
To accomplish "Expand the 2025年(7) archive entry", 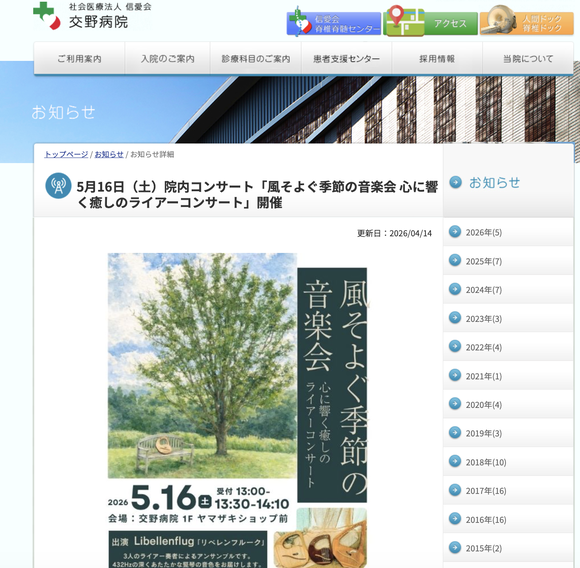I will (x=508, y=261).
